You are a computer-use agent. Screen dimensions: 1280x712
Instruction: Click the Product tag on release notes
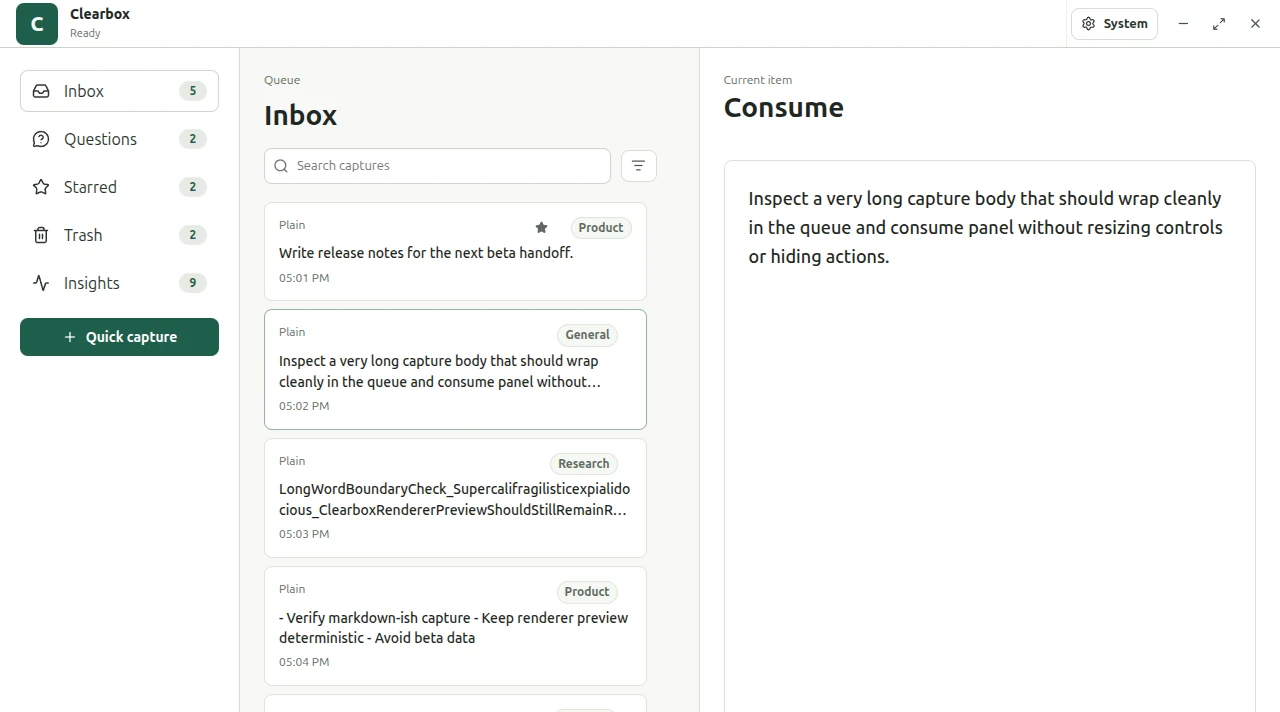click(601, 228)
